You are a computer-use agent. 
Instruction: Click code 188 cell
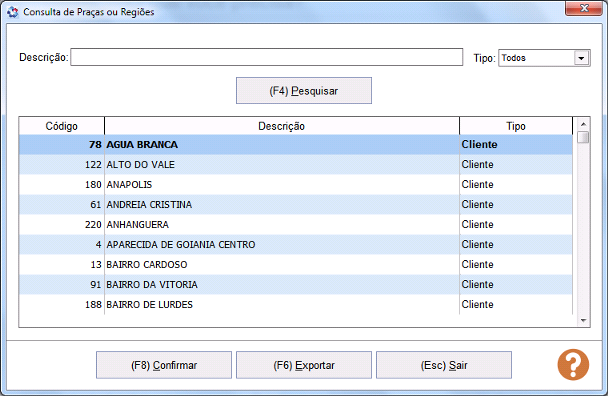point(62,304)
